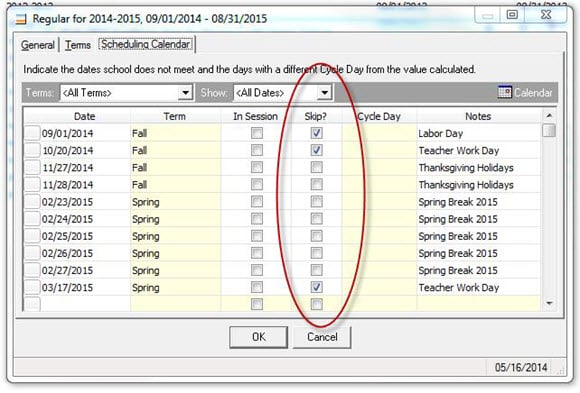This screenshot has height=393, width=580.
Task: Open the Terms <All Terms> dropdown
Action: pos(185,93)
